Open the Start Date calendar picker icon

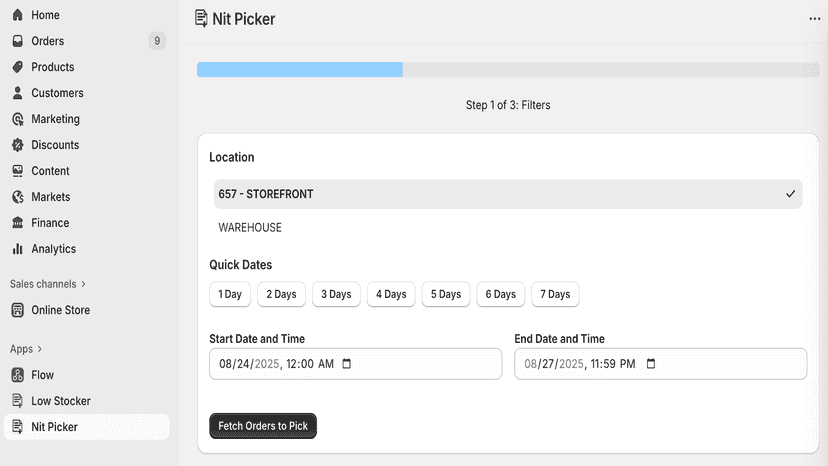(346, 364)
